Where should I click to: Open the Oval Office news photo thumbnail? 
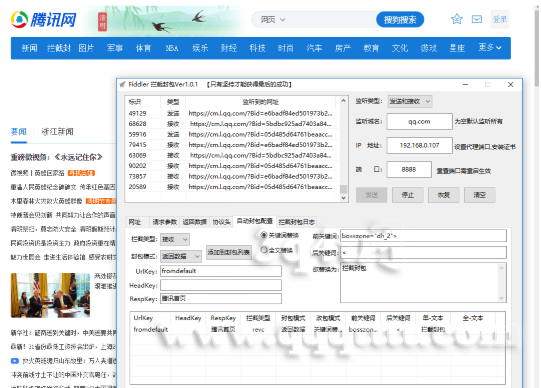50,295
